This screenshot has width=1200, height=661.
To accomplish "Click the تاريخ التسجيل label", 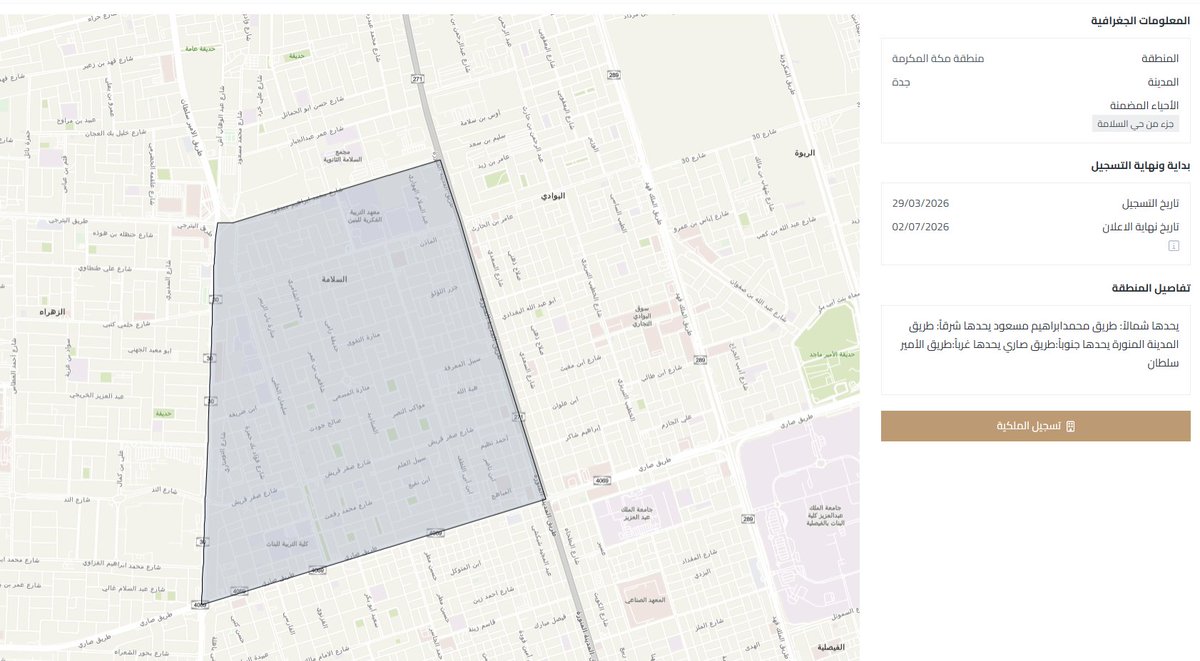I will pos(1149,204).
